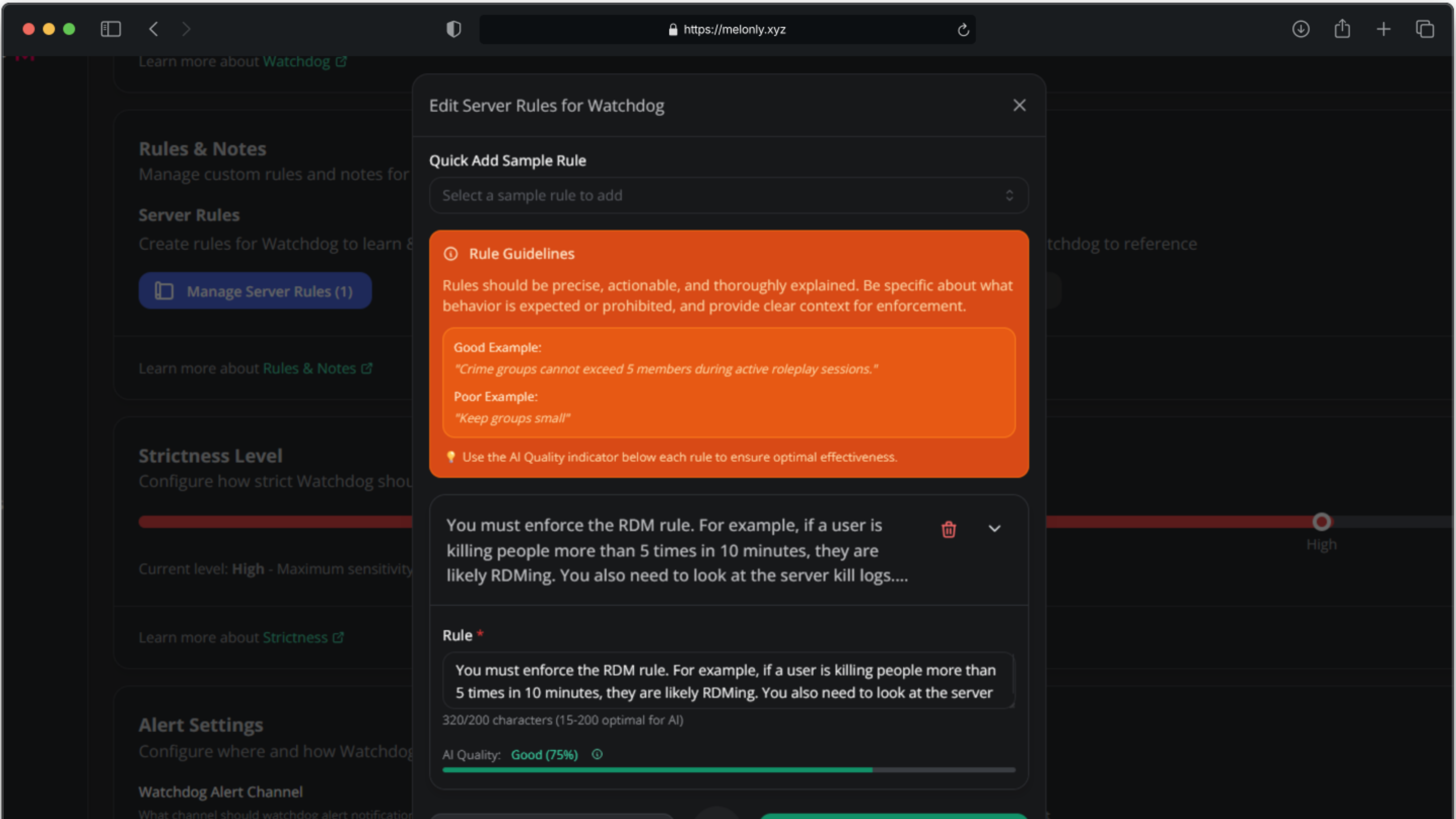Click the address bar showing melonly.xyz
Screen dimensions: 1456x819
(x=727, y=29)
